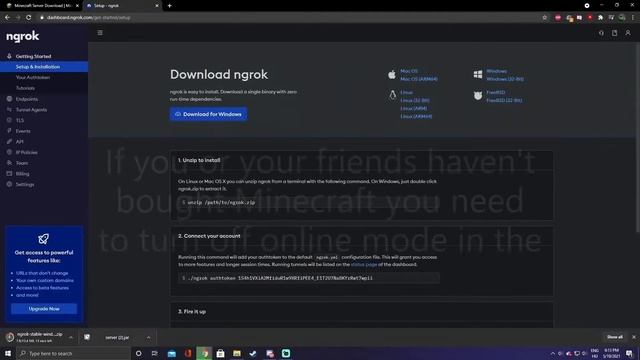640x360 pixels.
Task: Show hidden system tray icons chevron
Action: tap(553, 353)
